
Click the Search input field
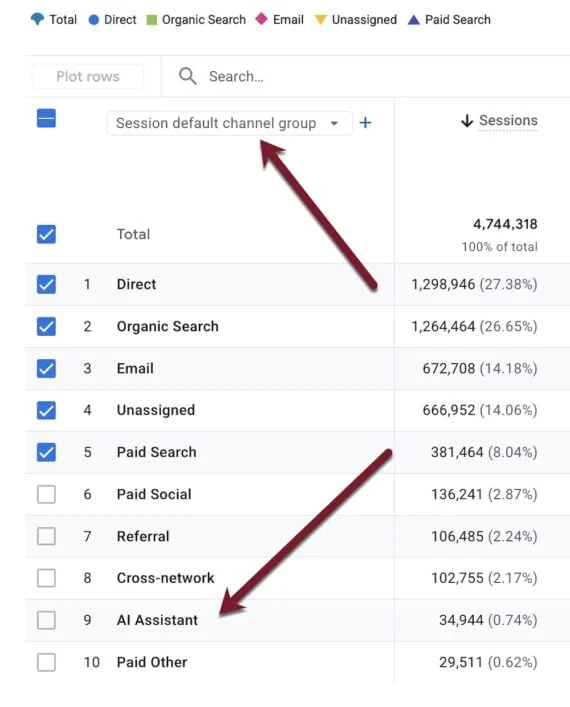pos(236,76)
